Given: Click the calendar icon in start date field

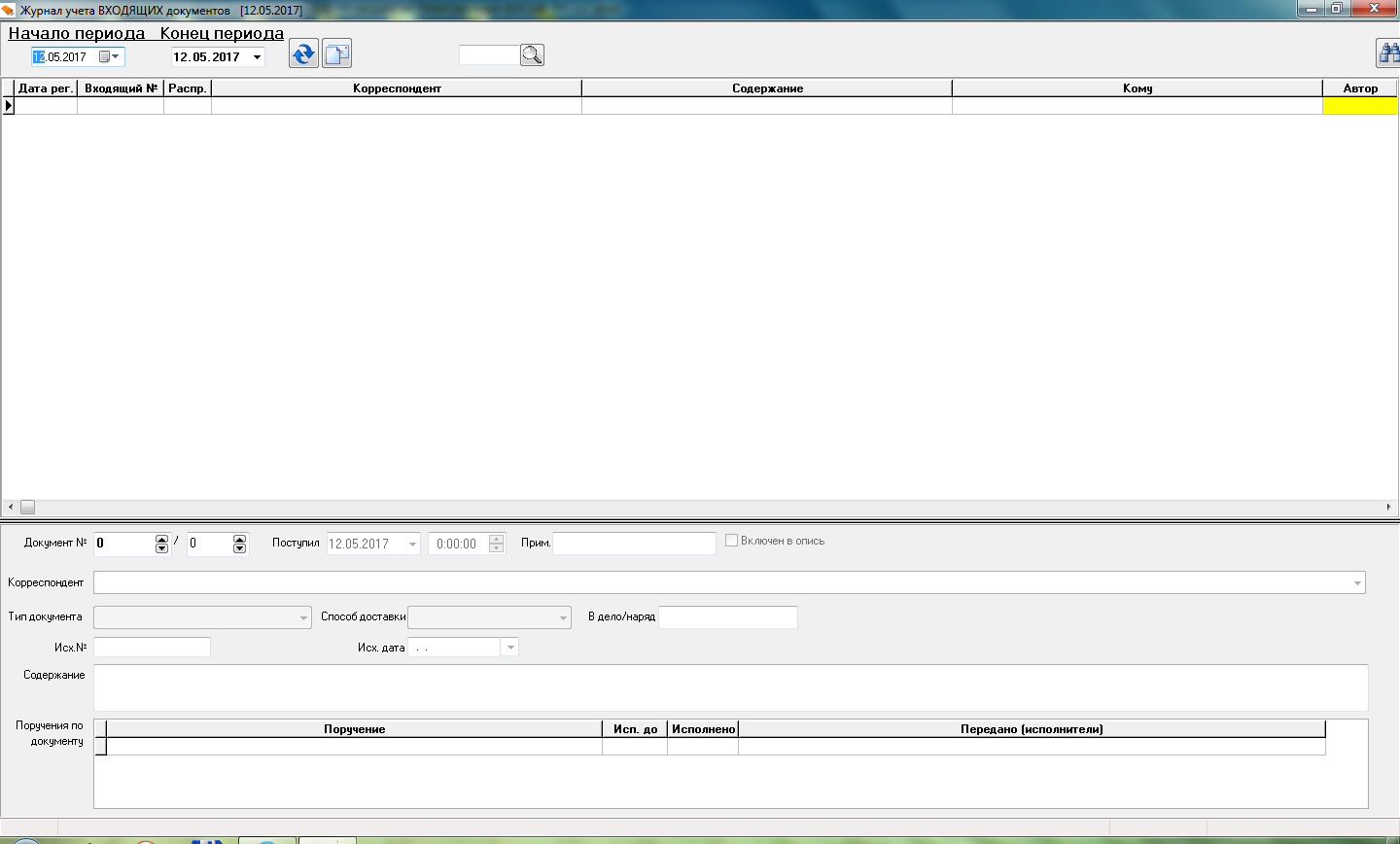Looking at the screenshot, I should (x=104, y=57).
